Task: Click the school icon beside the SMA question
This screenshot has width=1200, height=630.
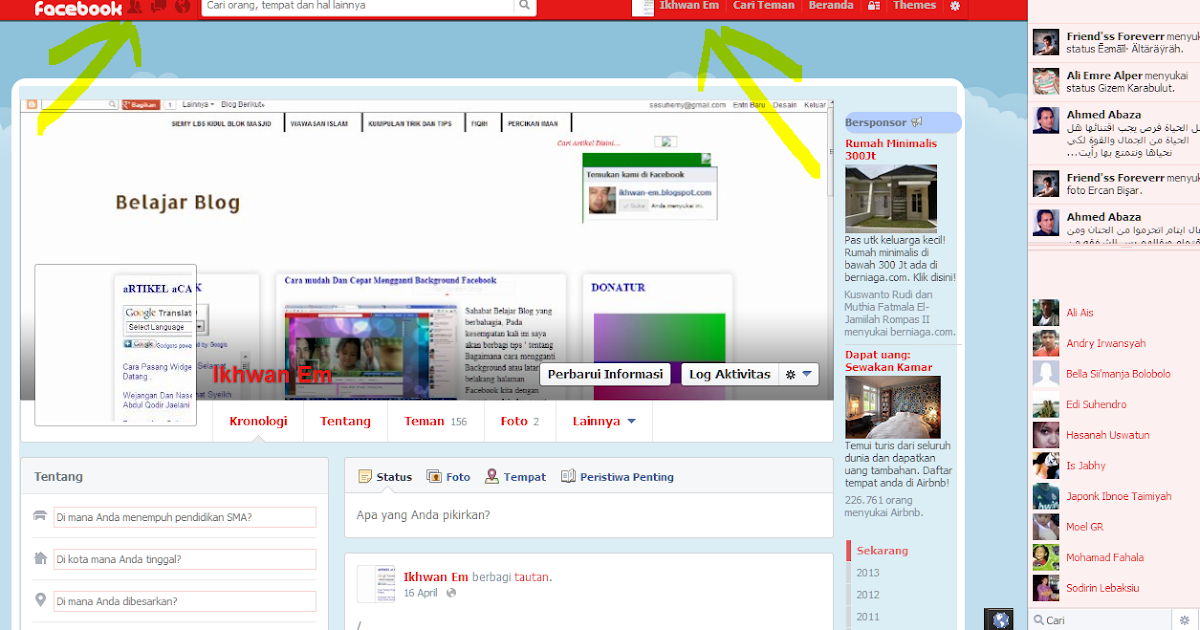Action: point(40,516)
